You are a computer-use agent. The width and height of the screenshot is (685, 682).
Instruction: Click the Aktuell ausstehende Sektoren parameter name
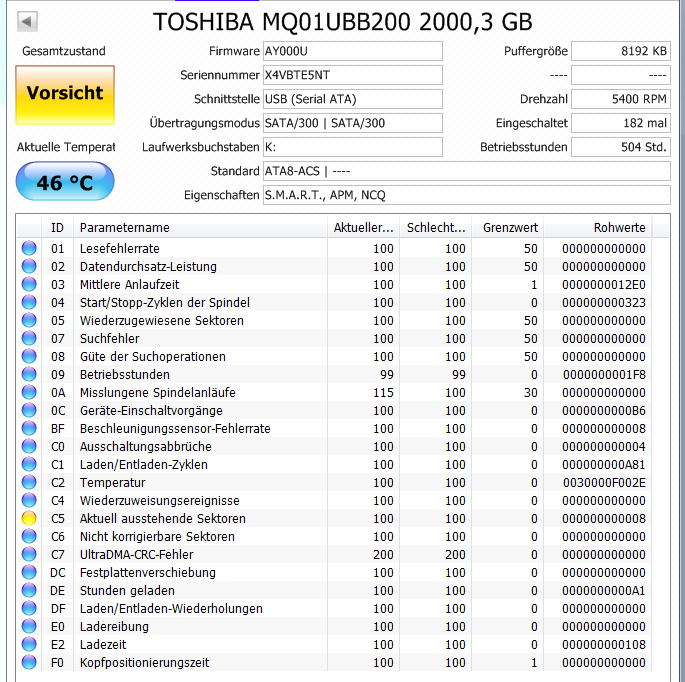pyautogui.click(x=163, y=518)
